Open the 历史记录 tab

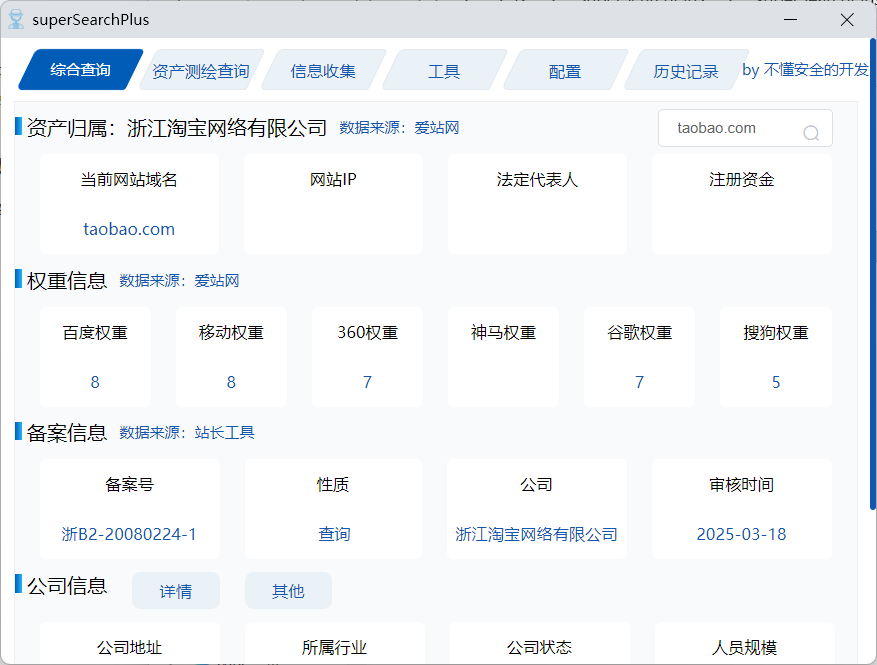686,71
